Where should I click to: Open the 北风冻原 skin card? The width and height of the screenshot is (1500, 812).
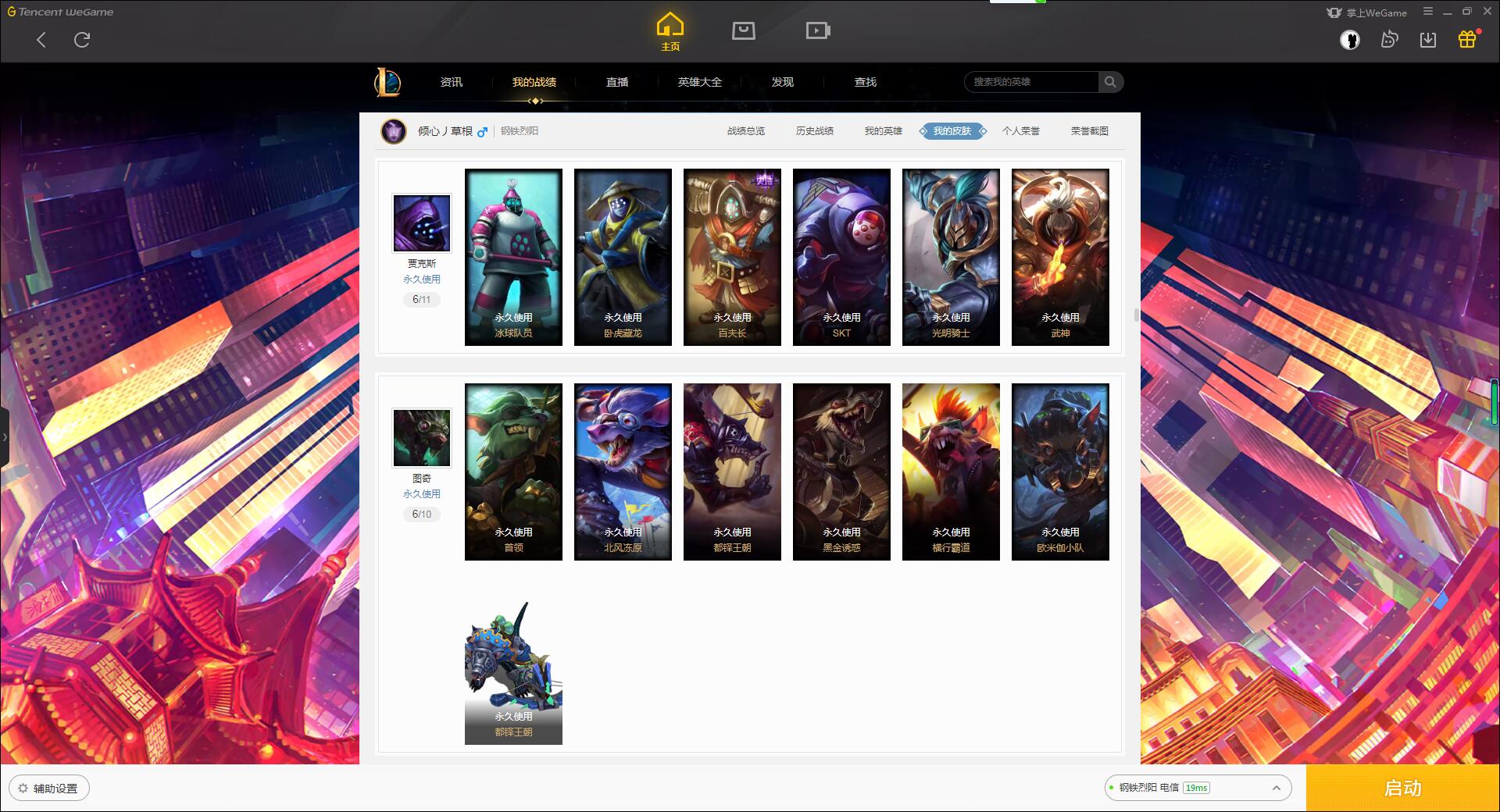(623, 472)
